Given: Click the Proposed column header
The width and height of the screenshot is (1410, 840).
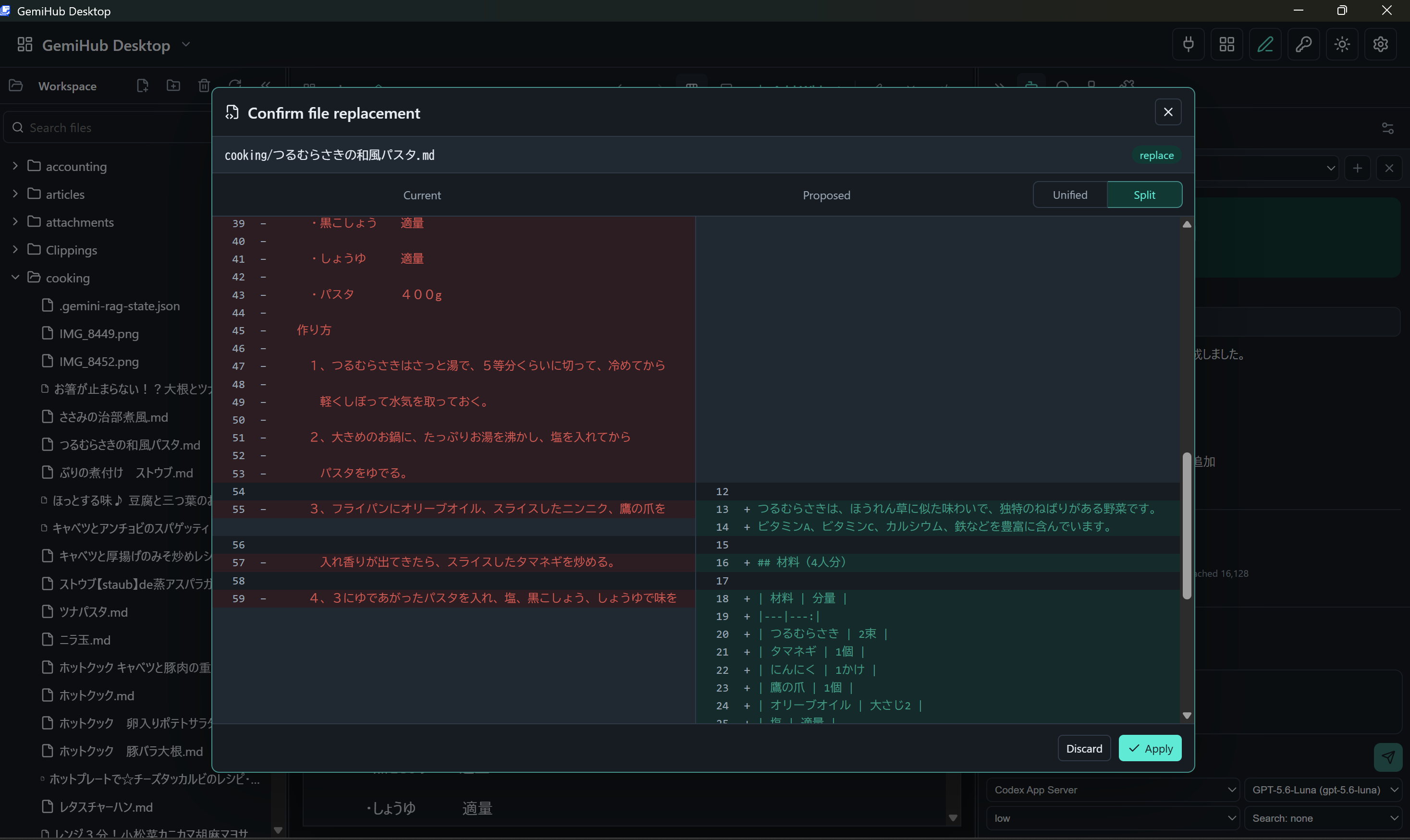Looking at the screenshot, I should (x=826, y=195).
